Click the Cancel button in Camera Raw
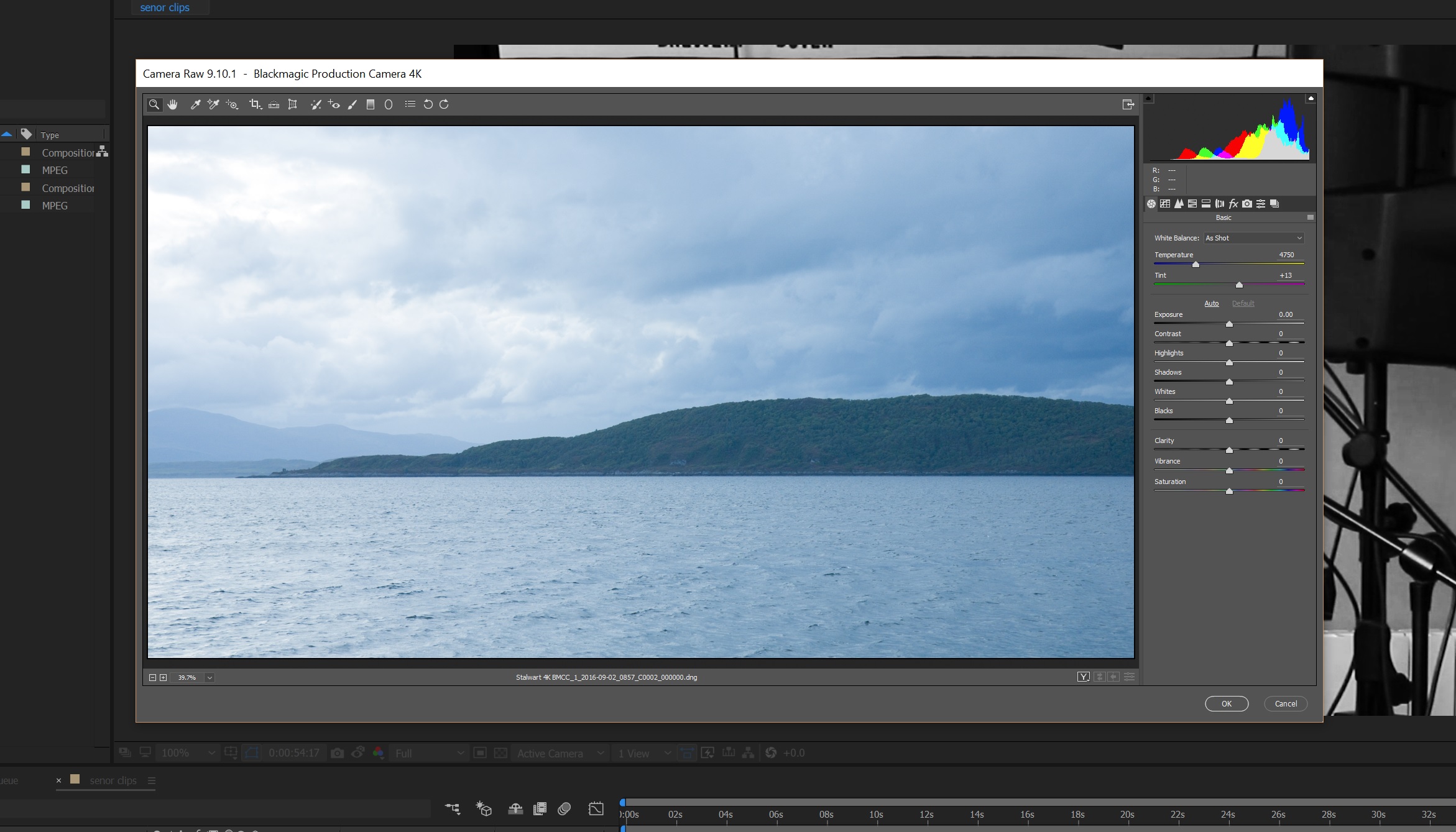The height and width of the screenshot is (832, 1456). click(x=1285, y=703)
